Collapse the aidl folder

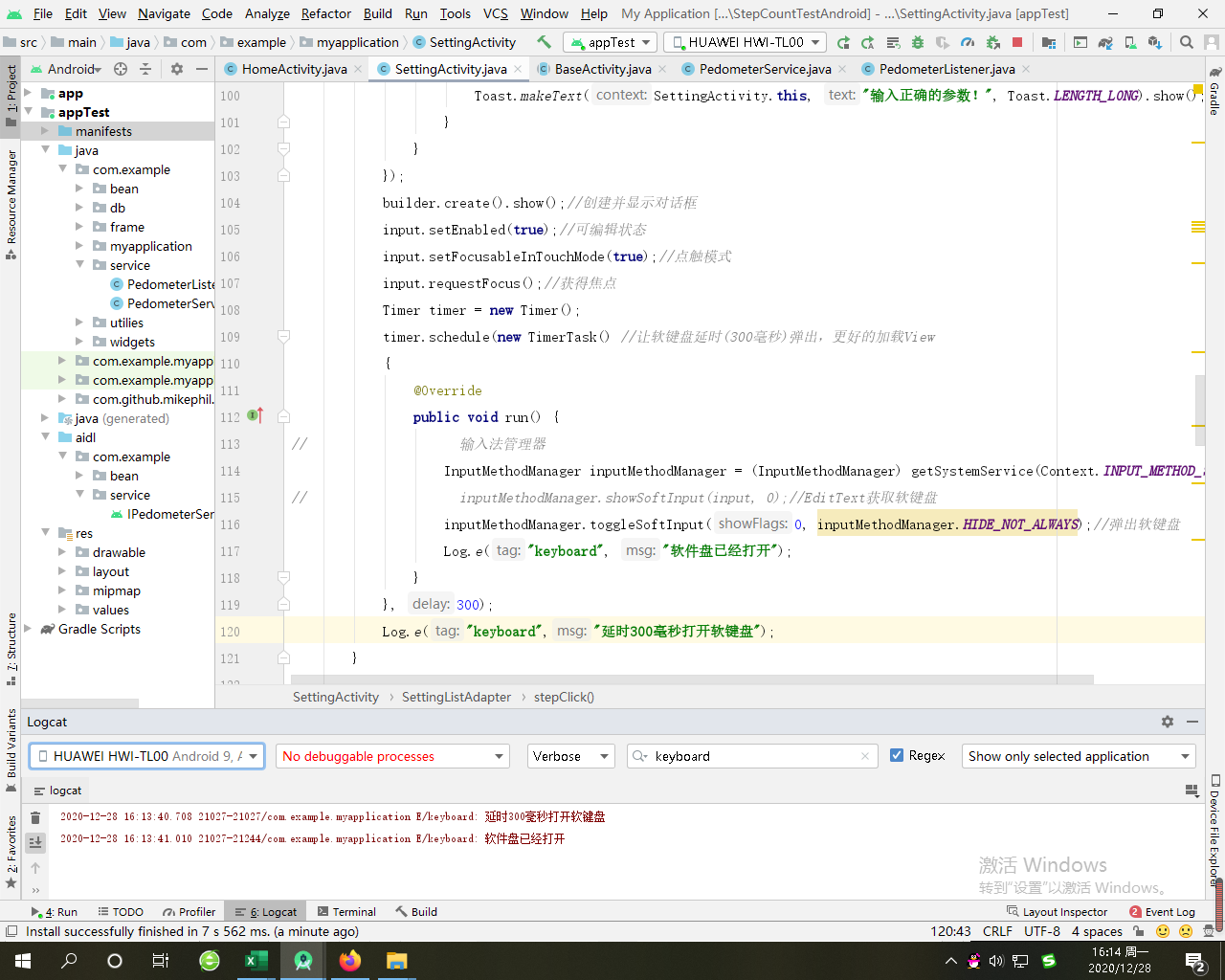pos(44,437)
